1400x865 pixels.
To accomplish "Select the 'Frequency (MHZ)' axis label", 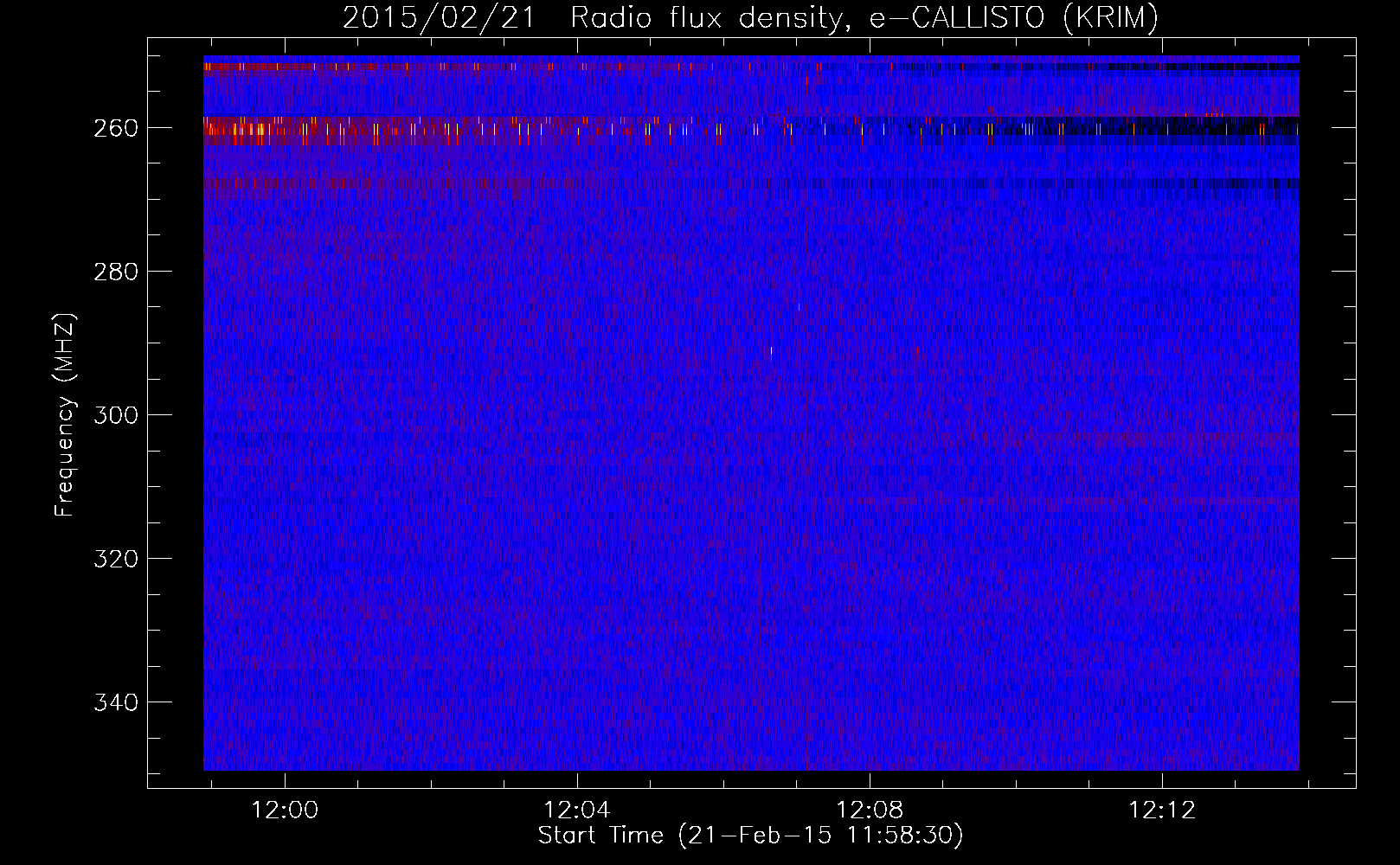I will (65, 414).
